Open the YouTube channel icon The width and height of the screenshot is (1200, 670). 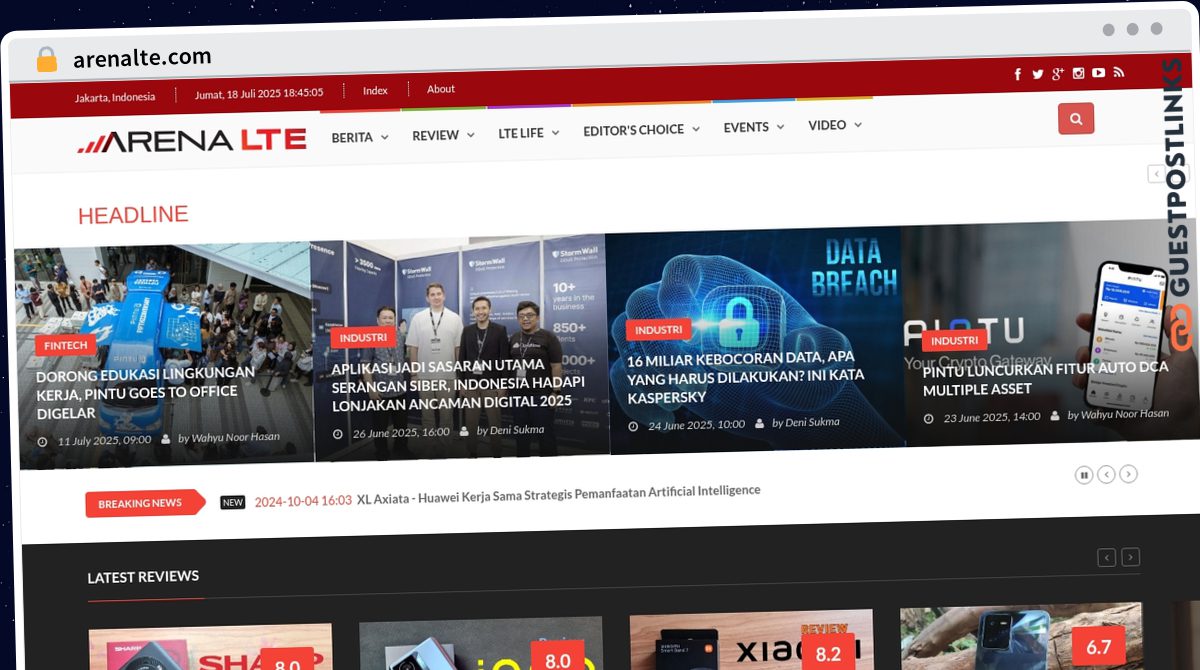[x=1098, y=73]
